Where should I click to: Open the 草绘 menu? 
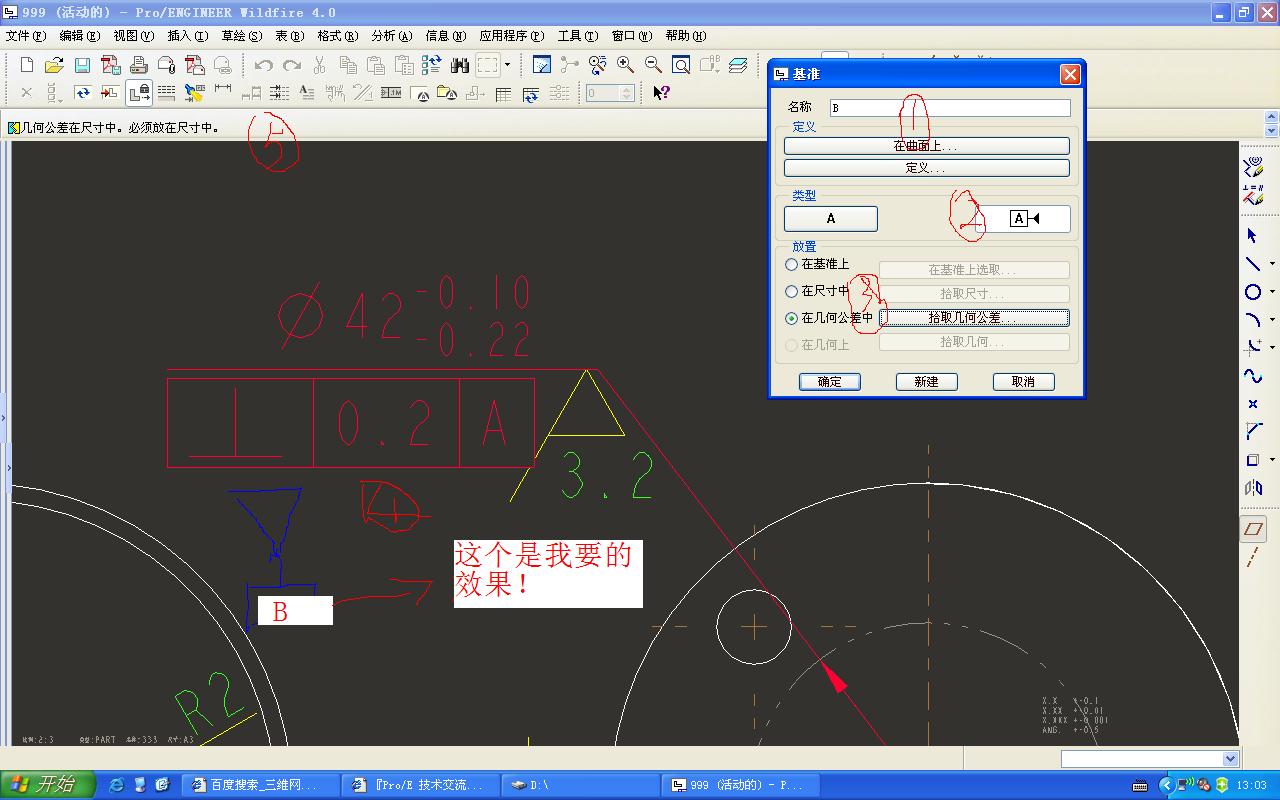click(x=241, y=36)
